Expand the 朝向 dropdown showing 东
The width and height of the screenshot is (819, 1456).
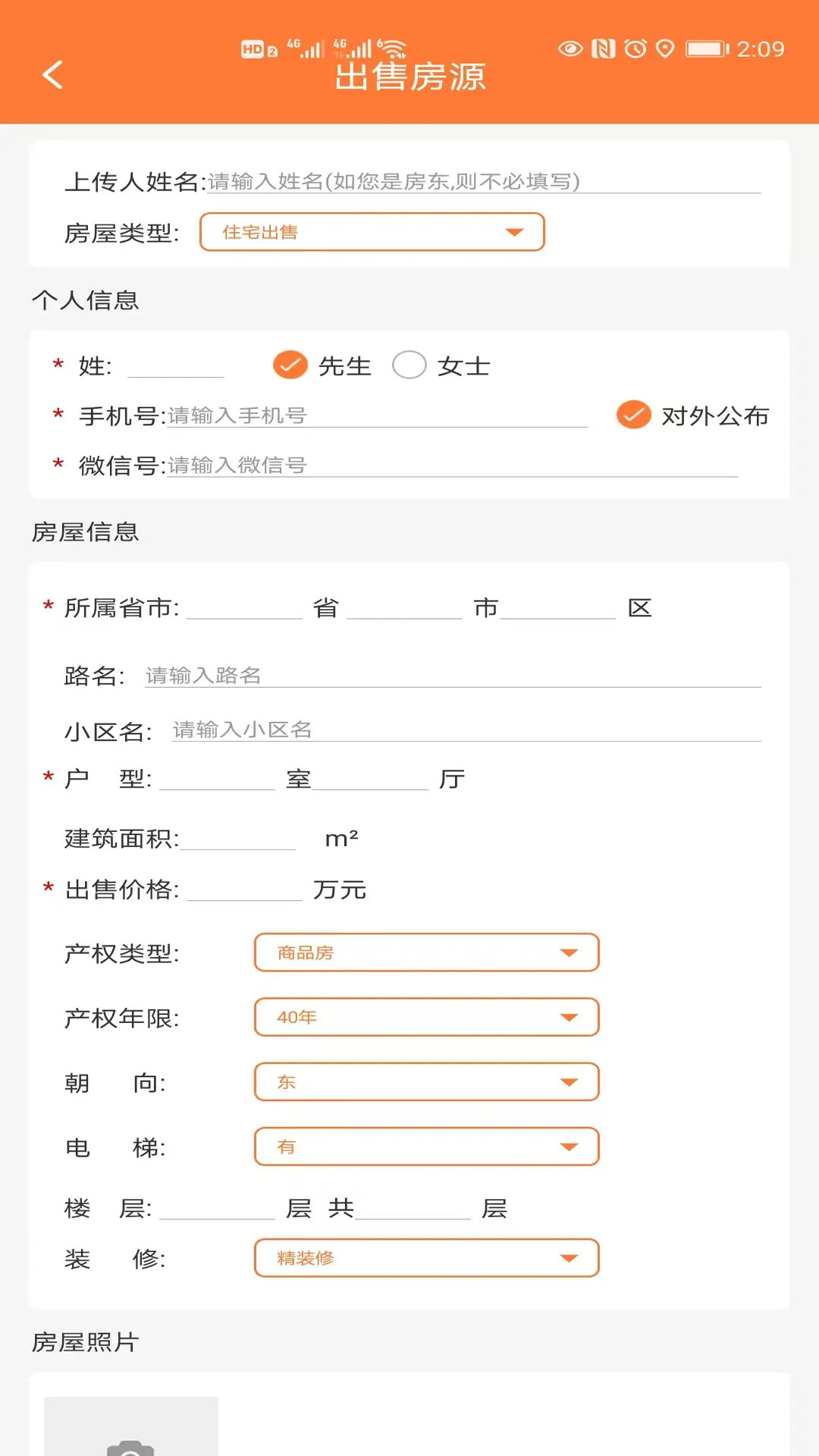click(x=426, y=1082)
